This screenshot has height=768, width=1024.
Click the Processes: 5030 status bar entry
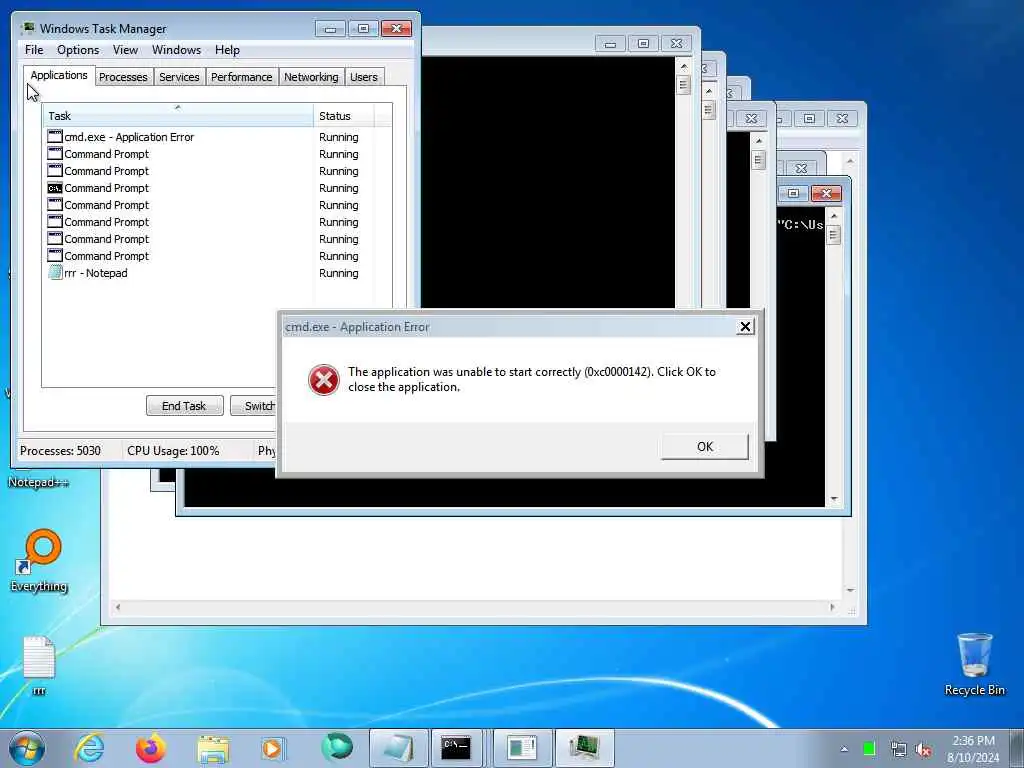tap(60, 451)
